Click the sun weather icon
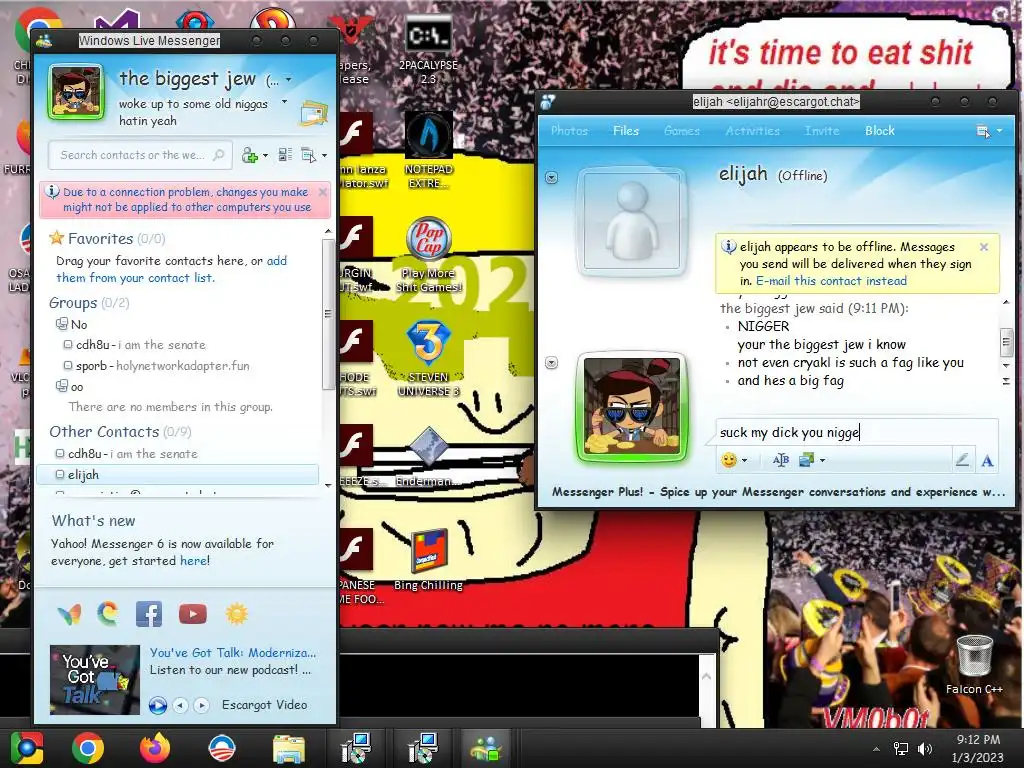 point(236,614)
